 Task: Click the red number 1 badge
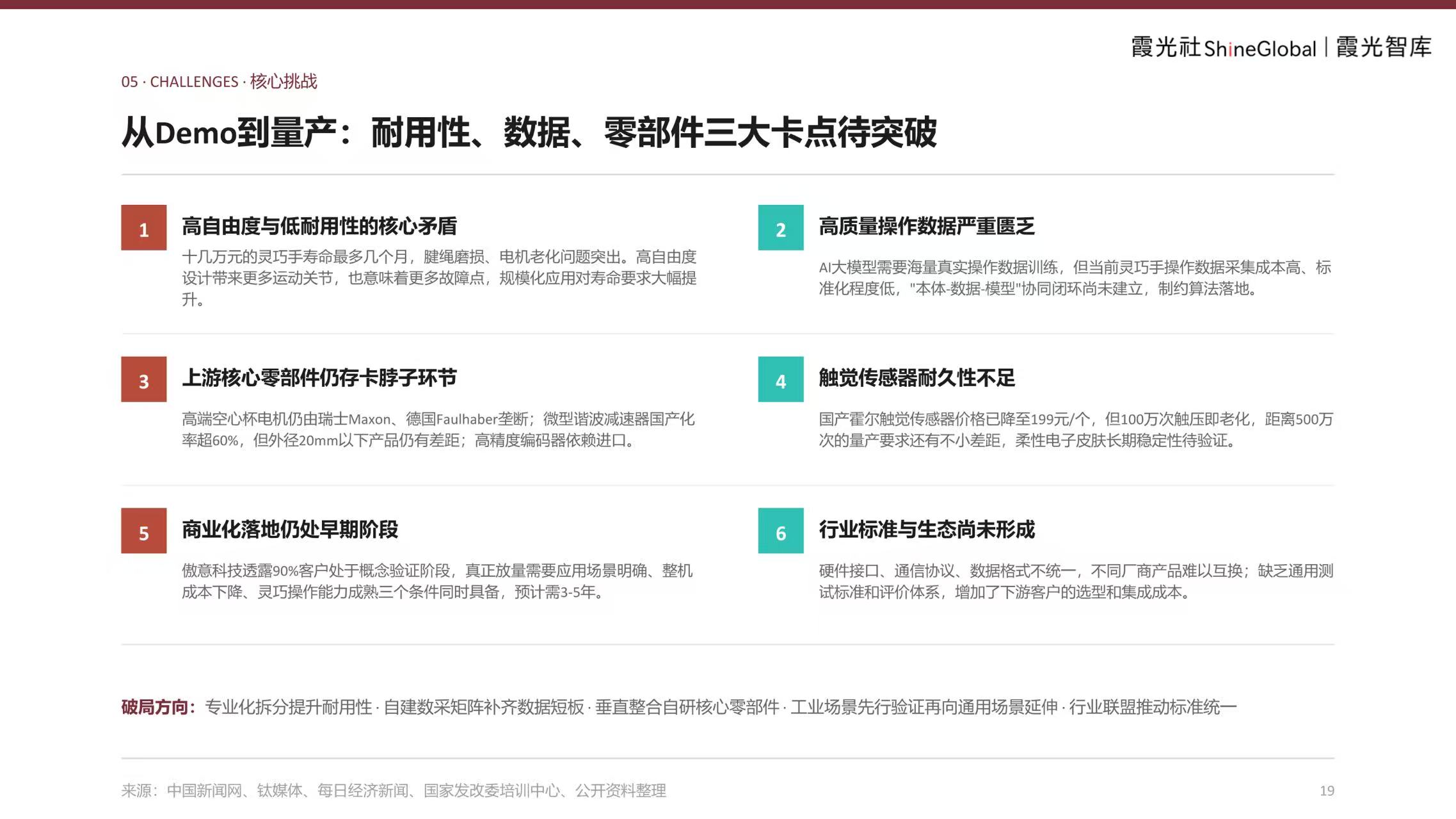point(143,227)
